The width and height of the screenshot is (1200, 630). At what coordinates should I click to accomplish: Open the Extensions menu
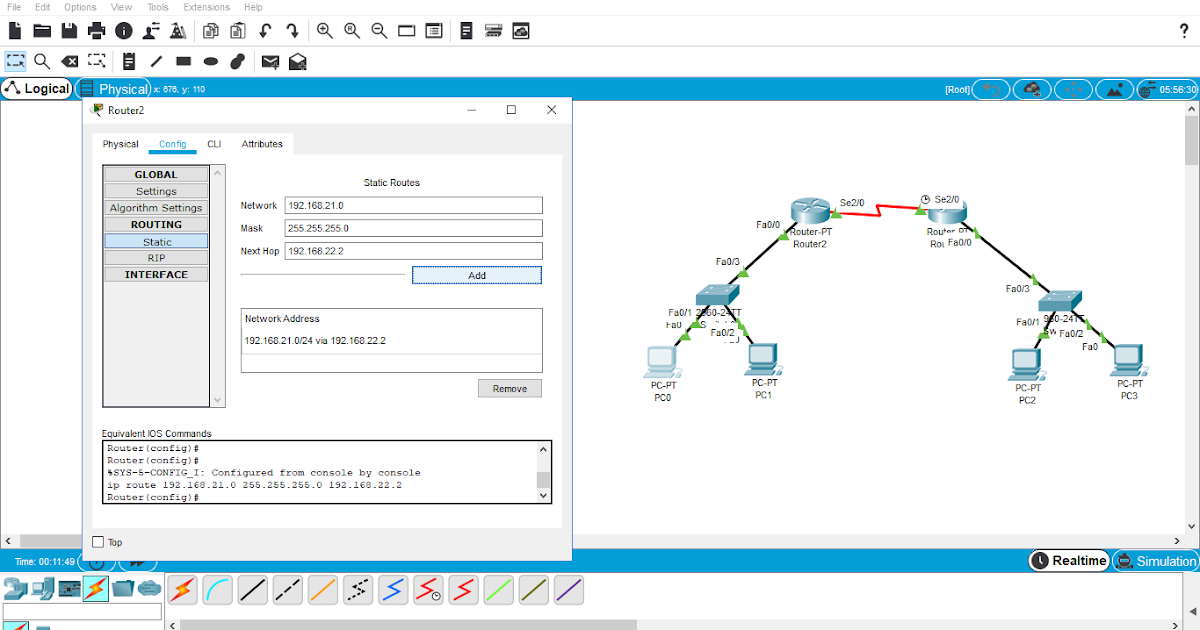click(206, 7)
